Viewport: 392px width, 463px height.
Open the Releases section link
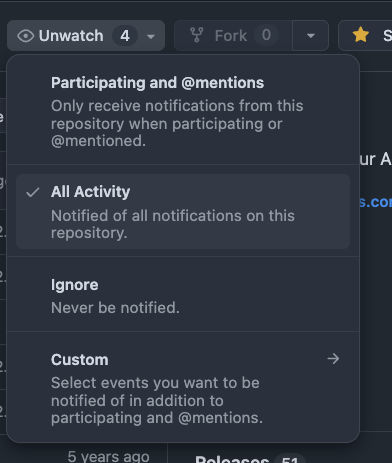[x=232, y=459]
